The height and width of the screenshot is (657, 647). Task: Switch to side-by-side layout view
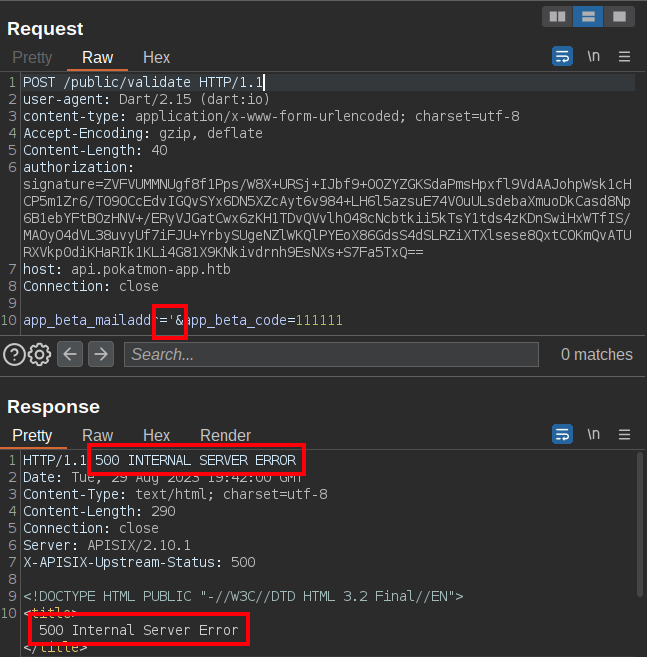(x=557, y=17)
